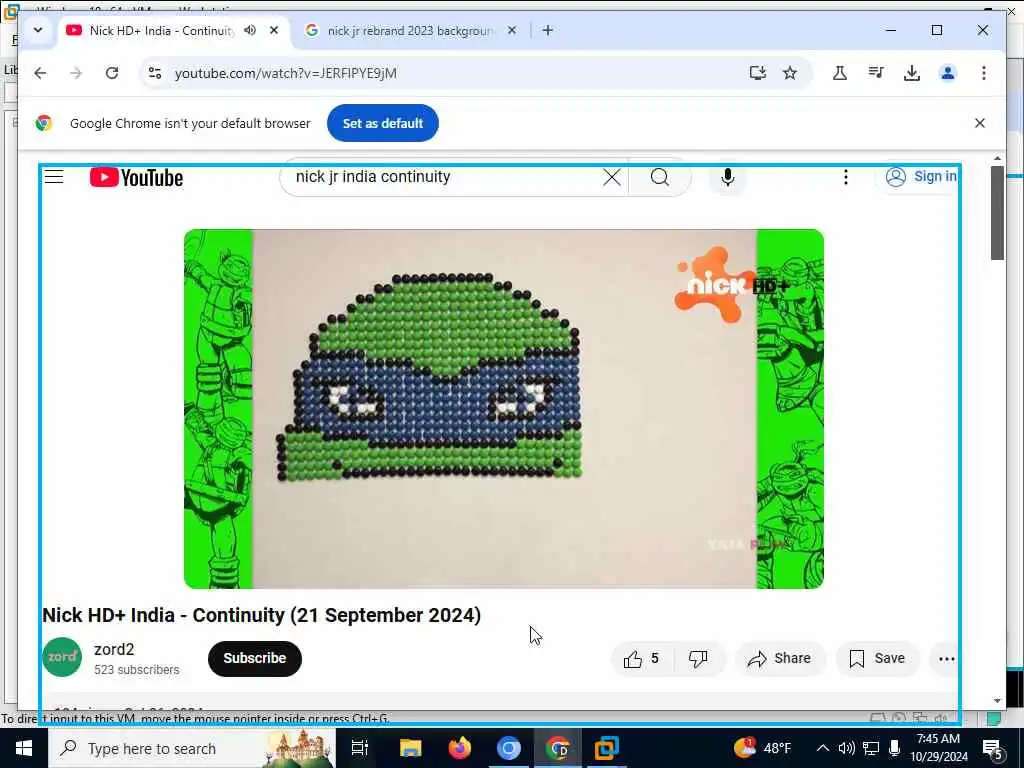This screenshot has width=1024, height=768.
Task: Click the YouTube search magnifier button
Action: tap(660, 177)
